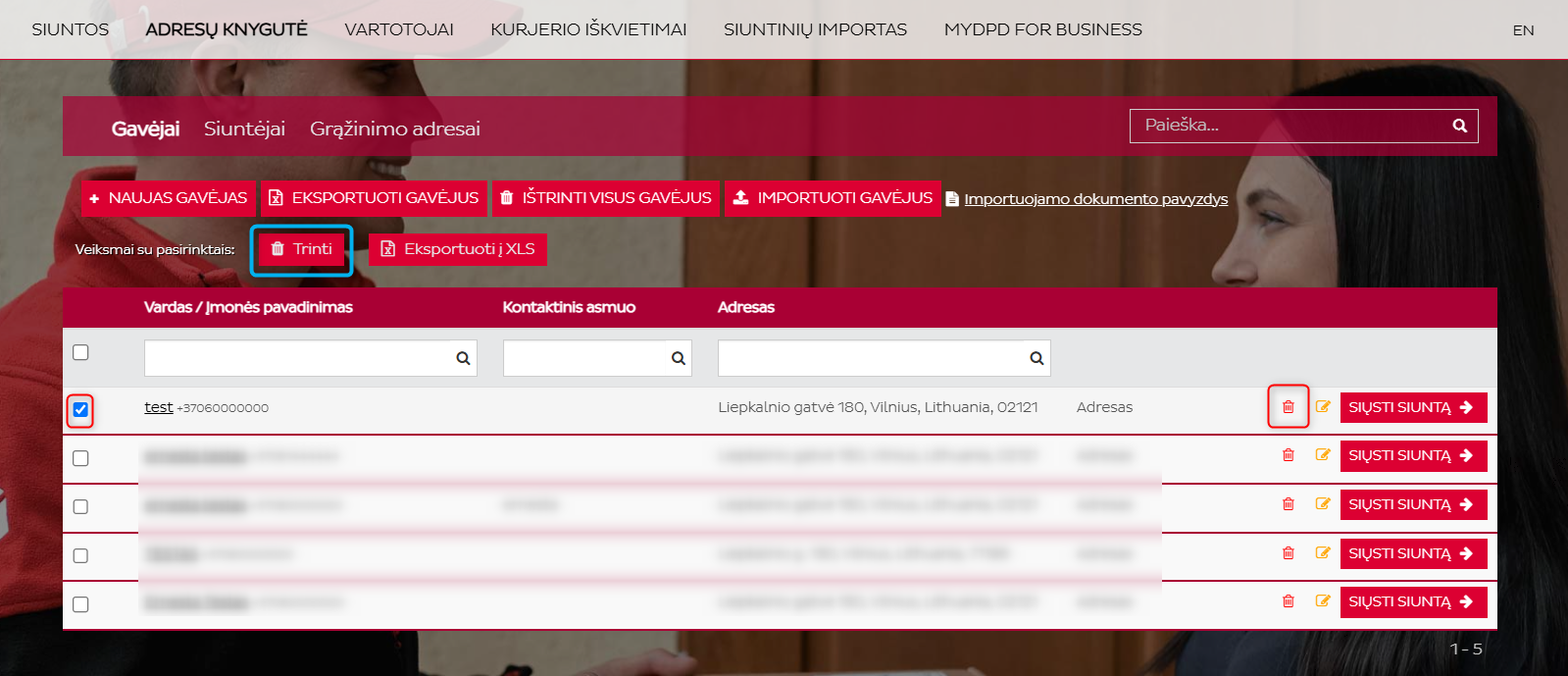Open the Kurjerio iškvietimai menu
1568x676 pixels.
[588, 29]
